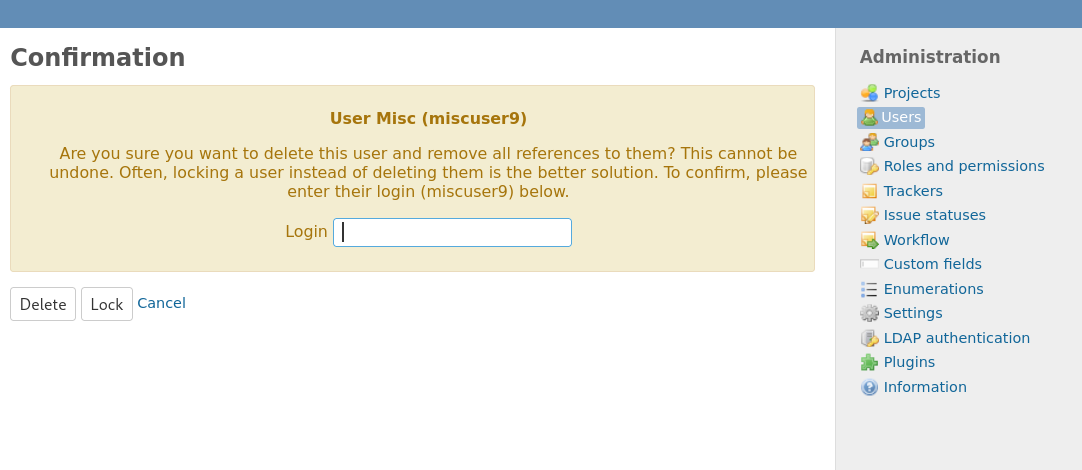Click the Information question mark icon

[869, 387]
